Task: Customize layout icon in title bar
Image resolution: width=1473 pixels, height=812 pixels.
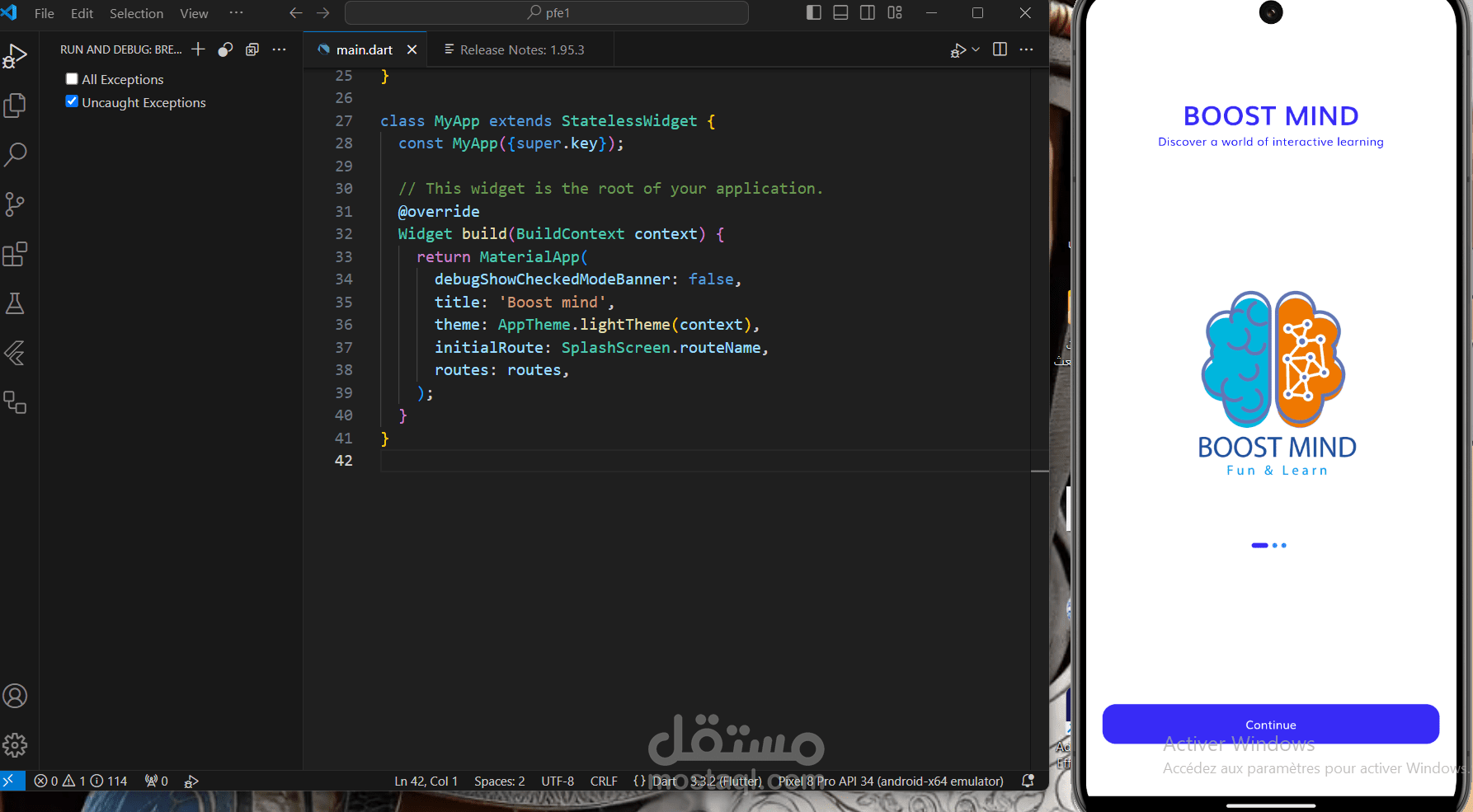Action: (x=895, y=12)
